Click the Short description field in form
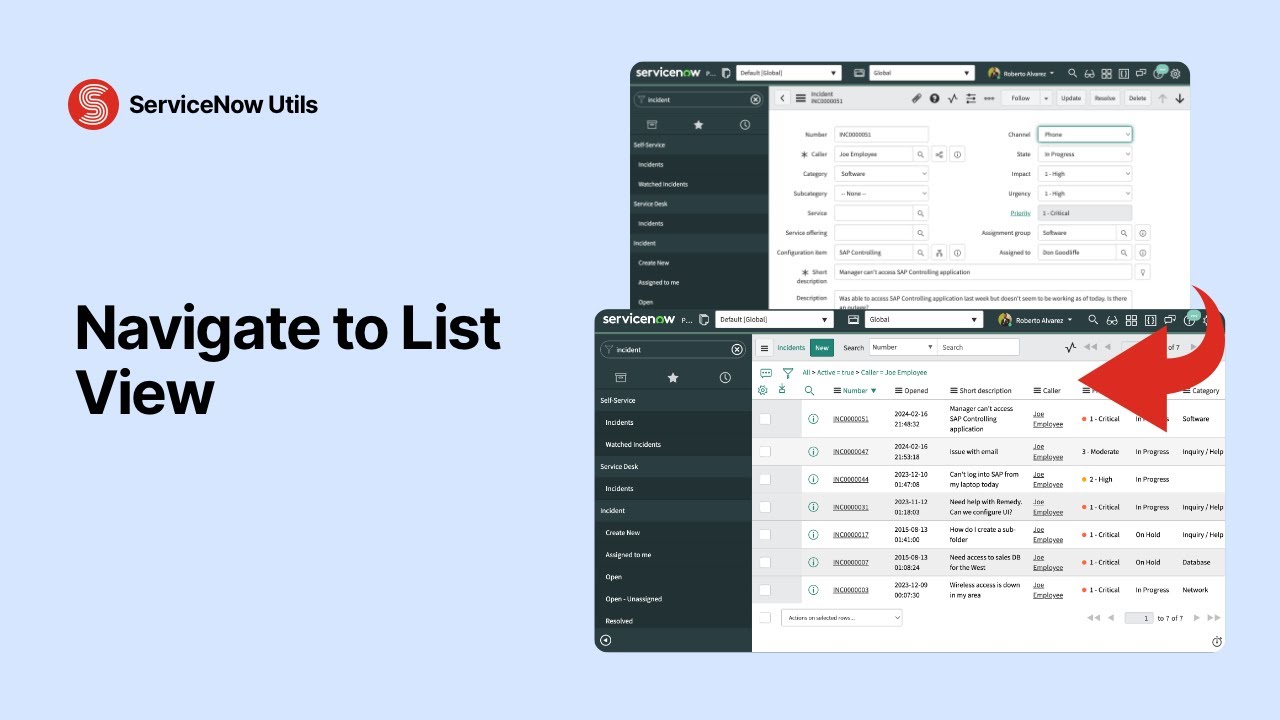Screen dimensions: 1280x720 [x=983, y=272]
